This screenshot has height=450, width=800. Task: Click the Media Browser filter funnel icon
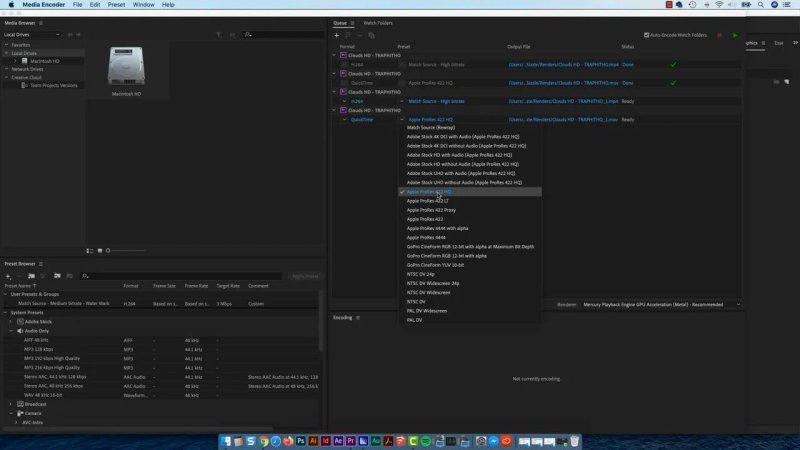point(218,35)
